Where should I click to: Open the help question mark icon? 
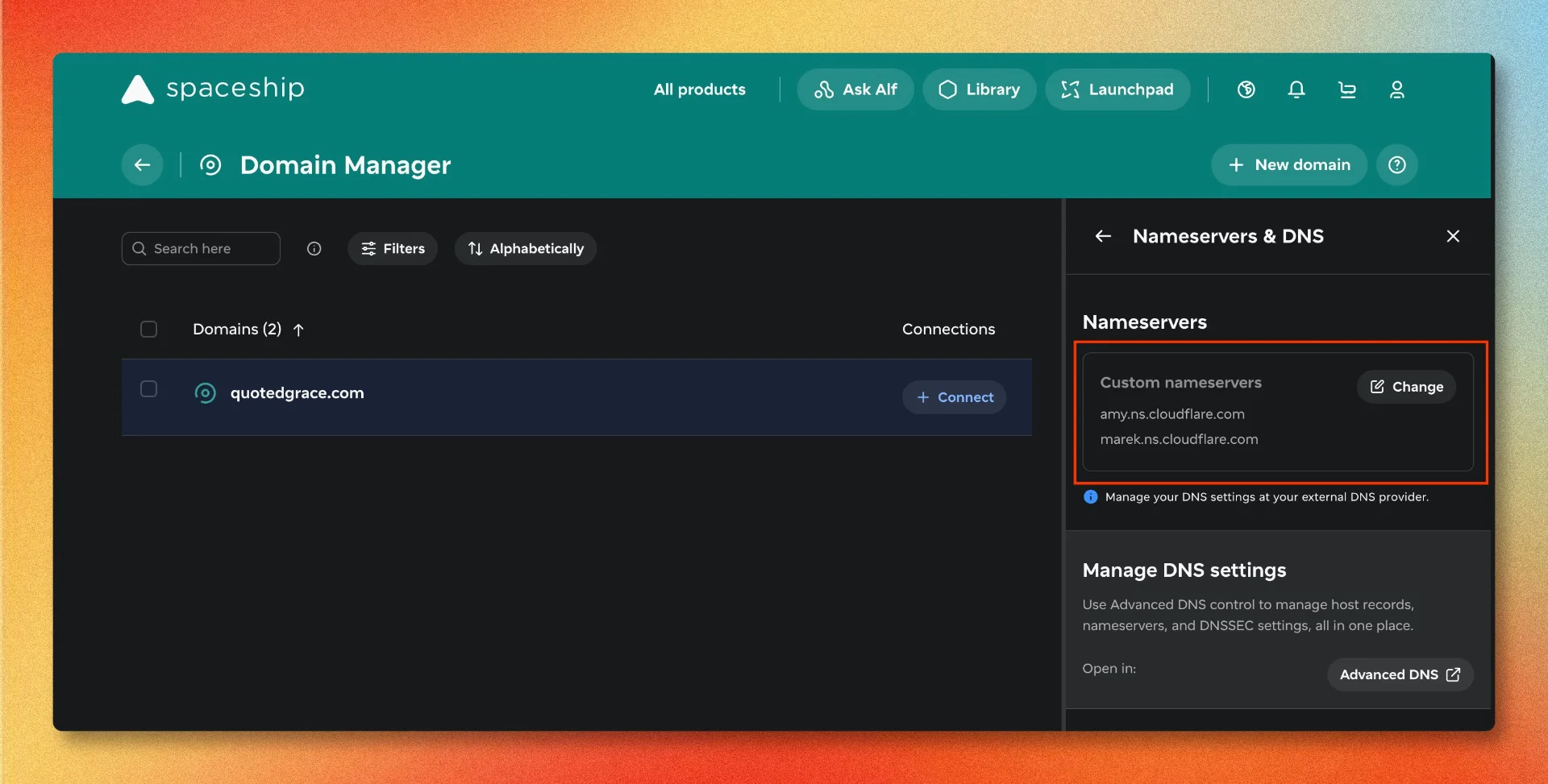1397,165
